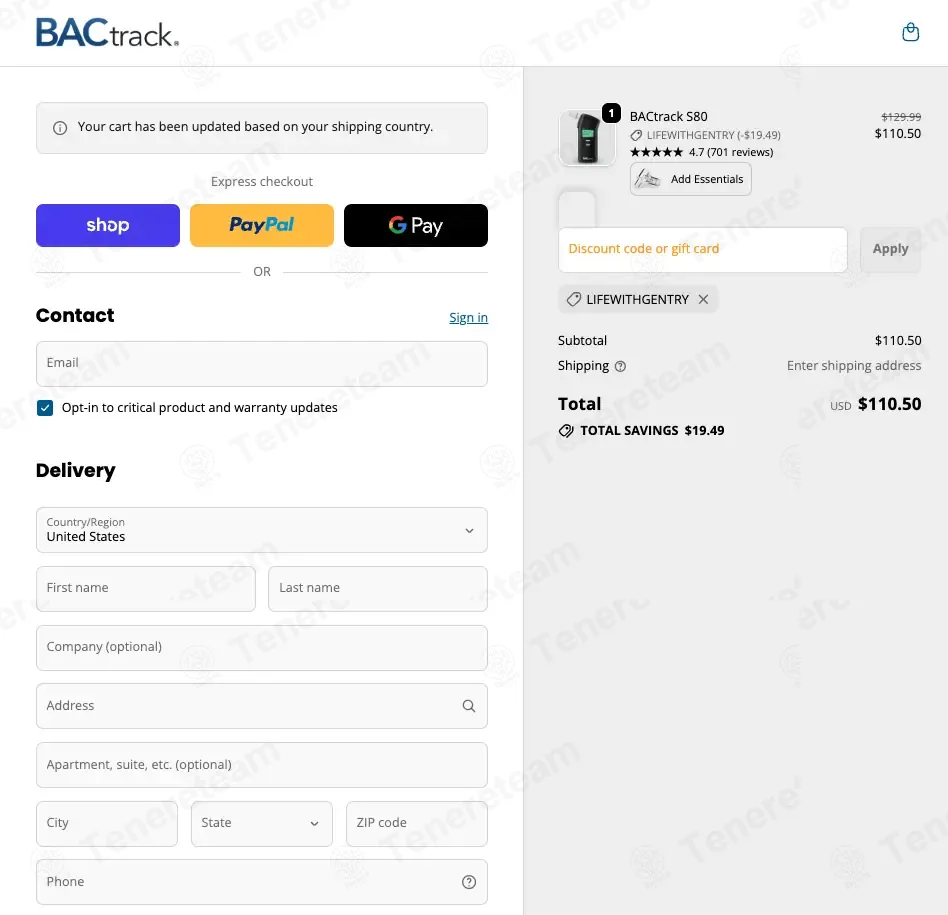This screenshot has height=915, width=948.
Task: Choose PayPal express checkout
Action: (x=262, y=225)
